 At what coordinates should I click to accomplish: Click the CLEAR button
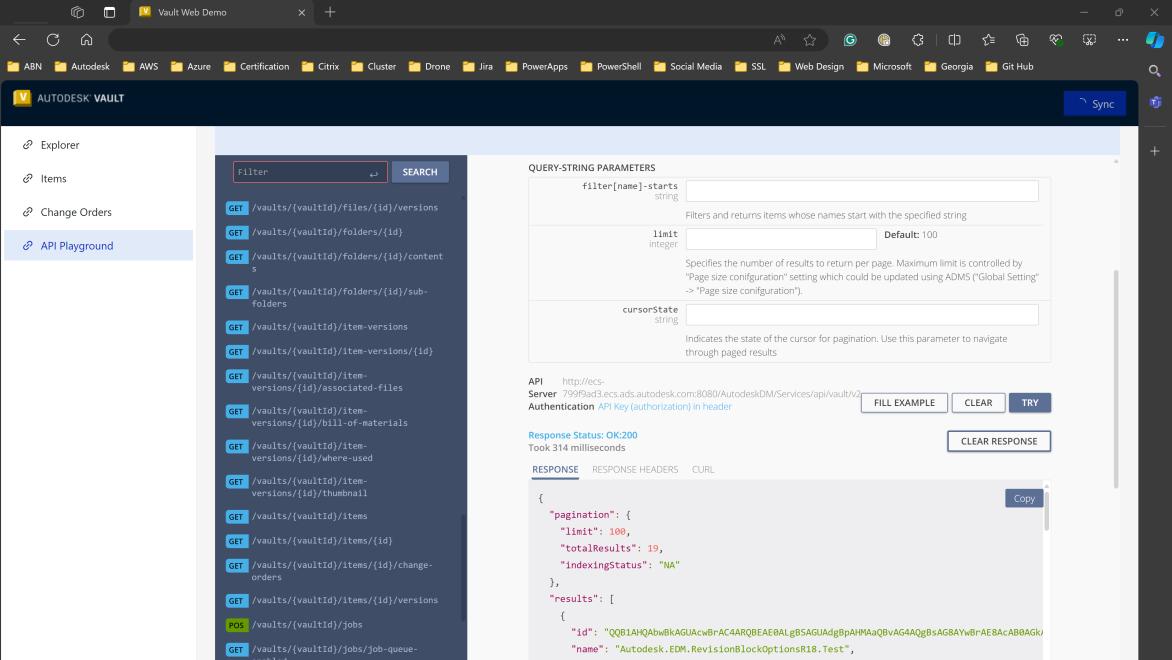click(x=978, y=403)
